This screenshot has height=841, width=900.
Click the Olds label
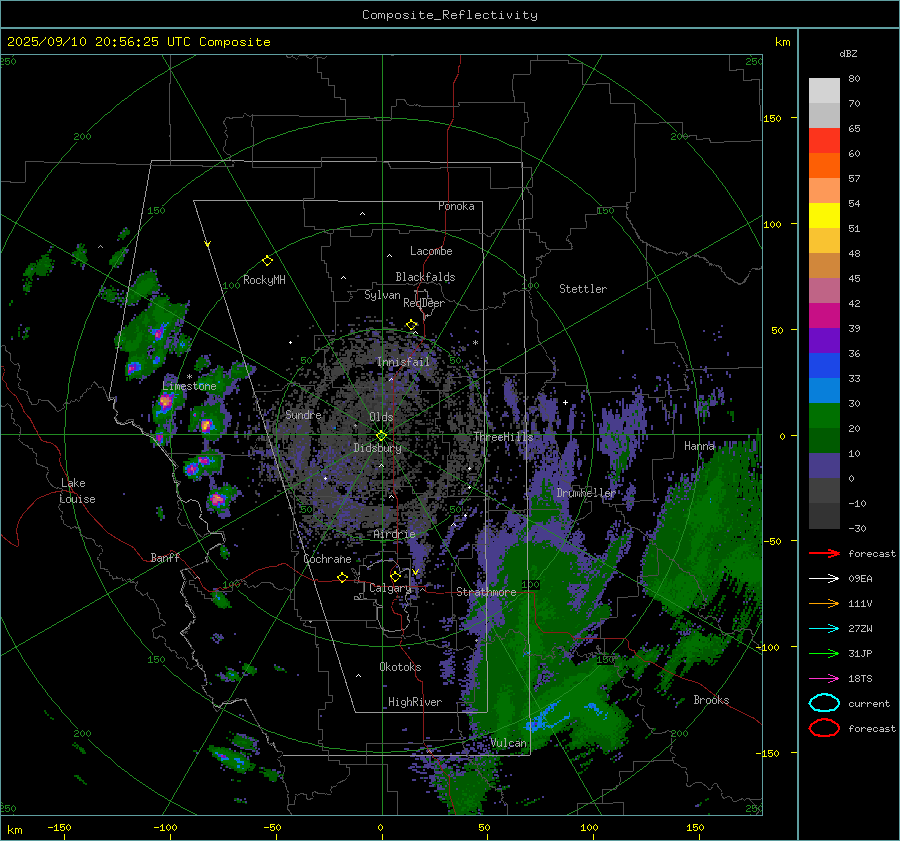tap(381, 417)
